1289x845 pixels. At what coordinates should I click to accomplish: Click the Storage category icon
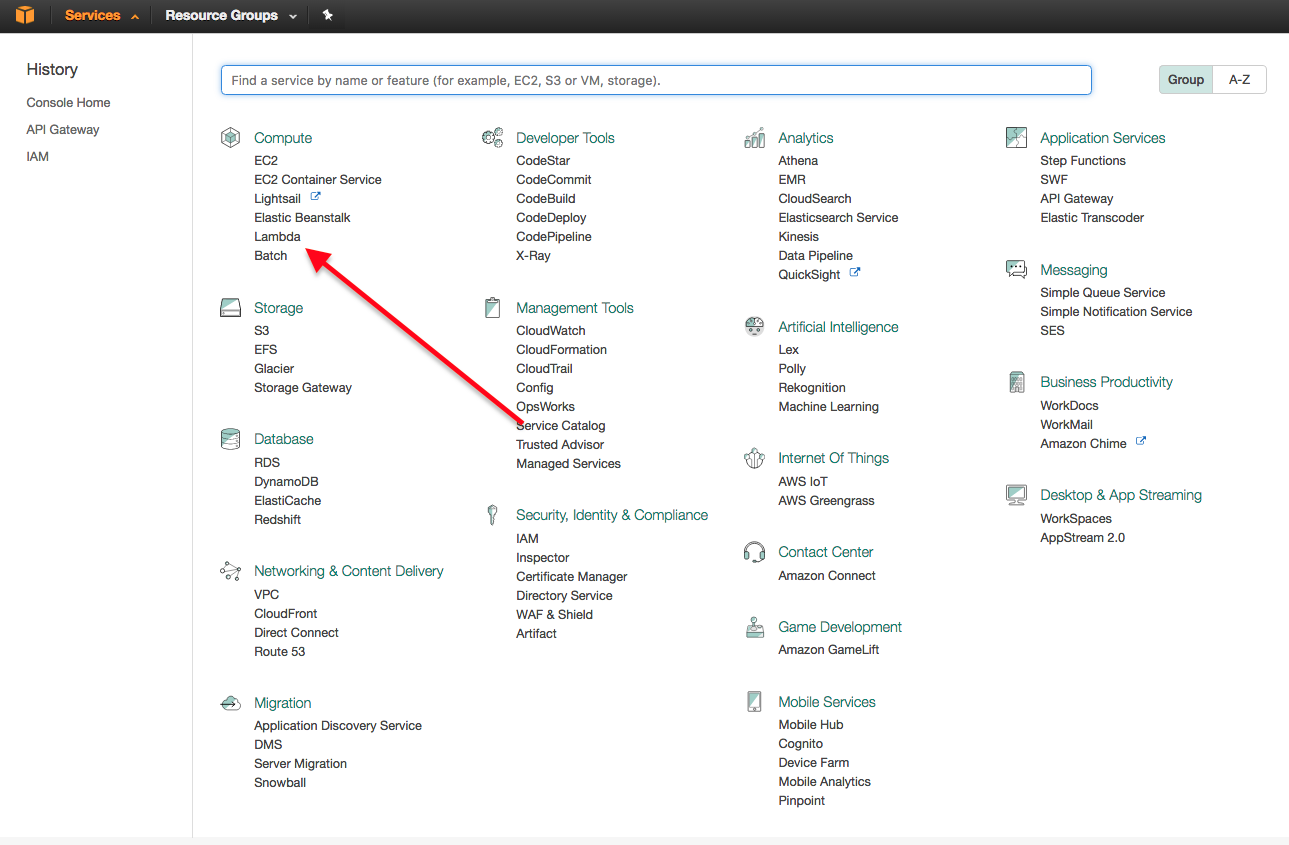pyautogui.click(x=231, y=308)
